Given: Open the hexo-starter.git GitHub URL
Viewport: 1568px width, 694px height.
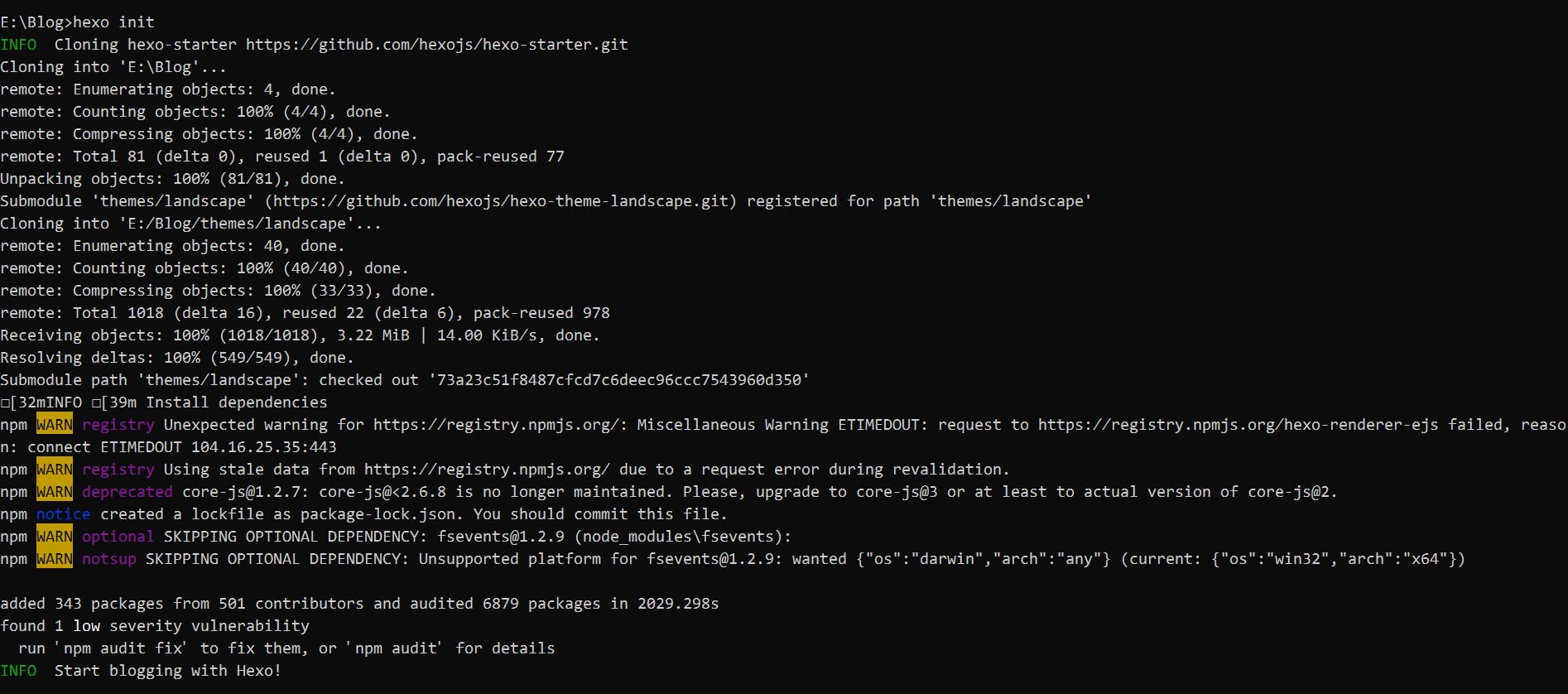Looking at the screenshot, I should pos(436,45).
